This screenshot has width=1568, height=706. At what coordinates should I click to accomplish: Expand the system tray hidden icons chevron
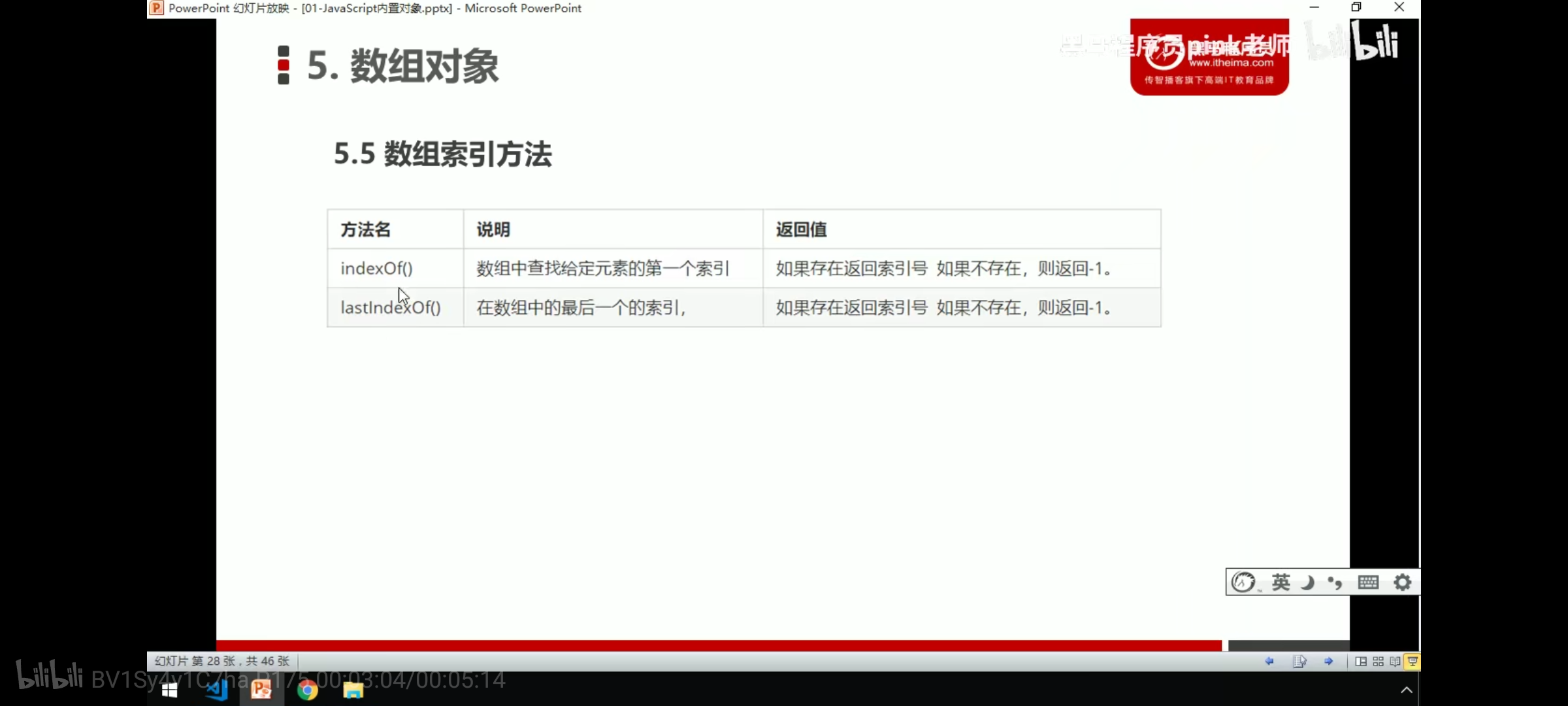[x=1407, y=690]
